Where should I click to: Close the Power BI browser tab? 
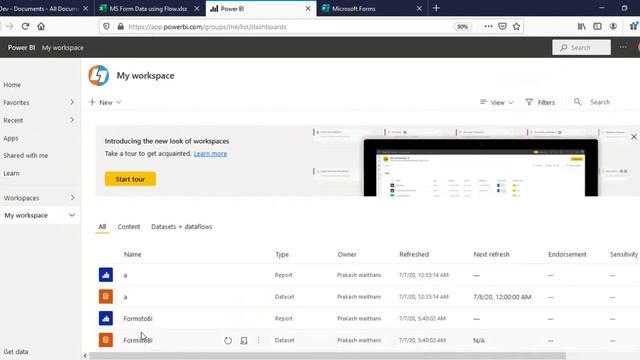pyautogui.click(x=308, y=8)
